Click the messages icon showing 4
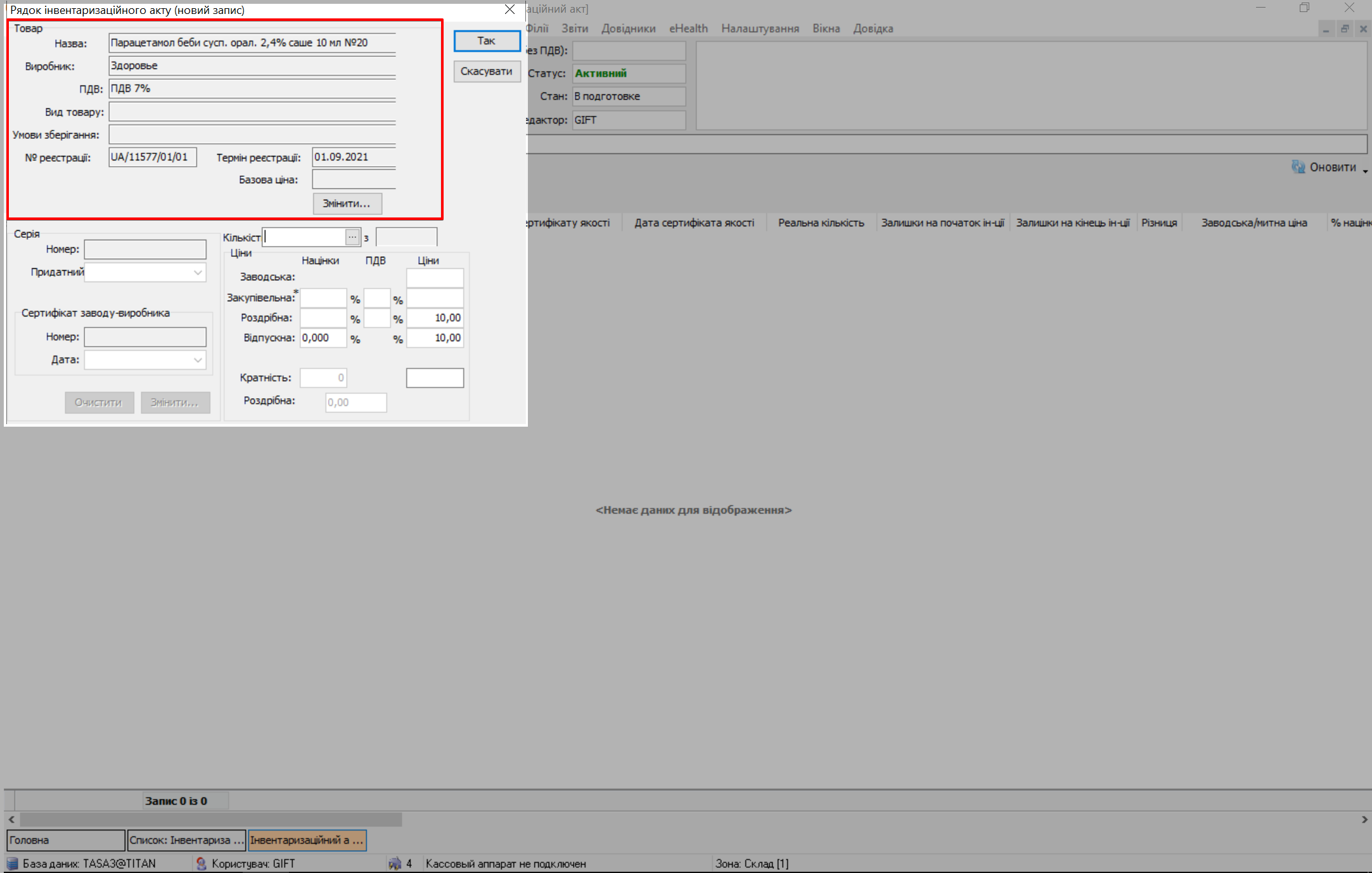Viewport: 1372px width, 873px height. pyautogui.click(x=395, y=863)
